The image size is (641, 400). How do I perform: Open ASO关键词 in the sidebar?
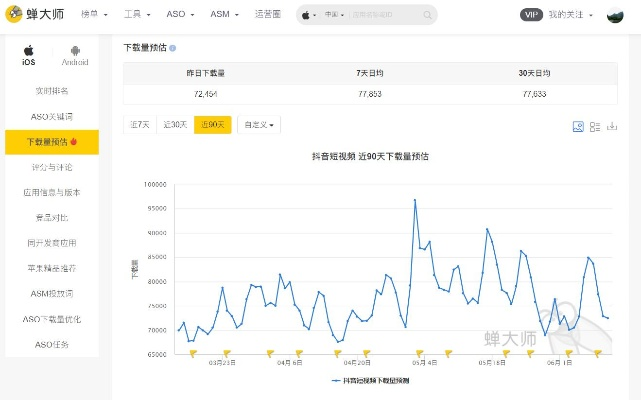point(52,116)
